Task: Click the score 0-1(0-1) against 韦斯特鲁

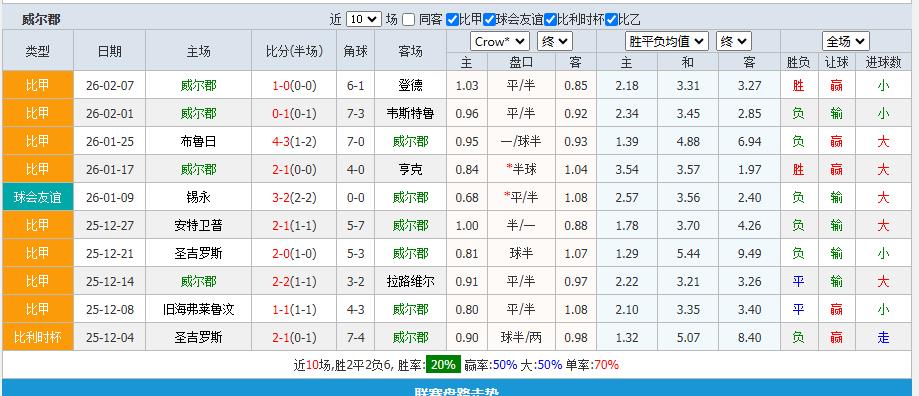Action: pyautogui.click(x=294, y=114)
